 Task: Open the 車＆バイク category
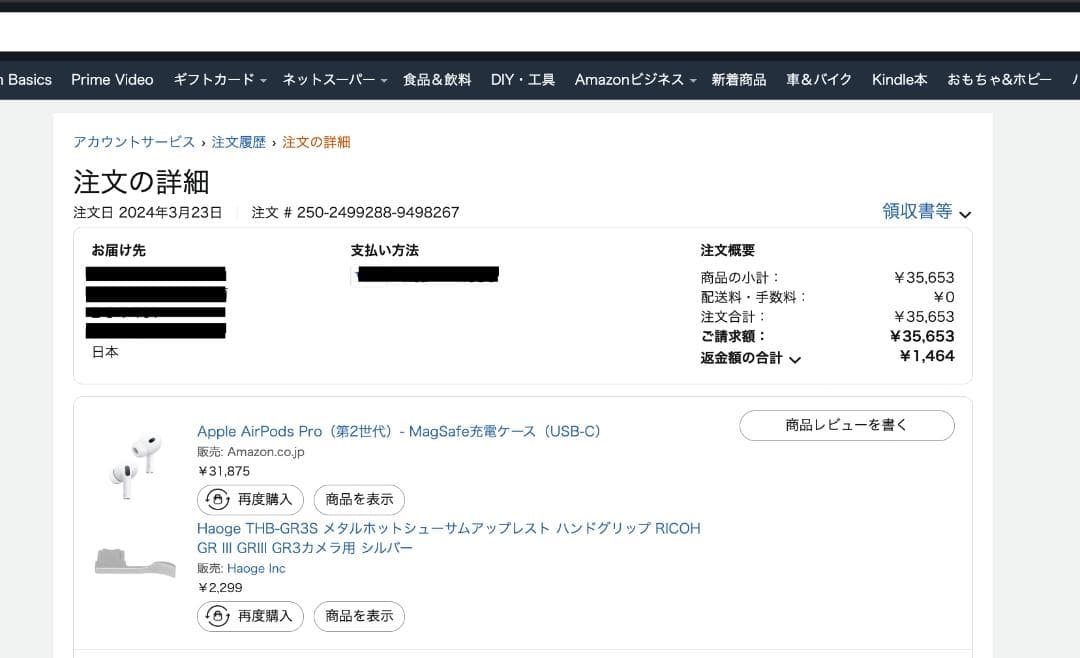pyautogui.click(x=817, y=79)
